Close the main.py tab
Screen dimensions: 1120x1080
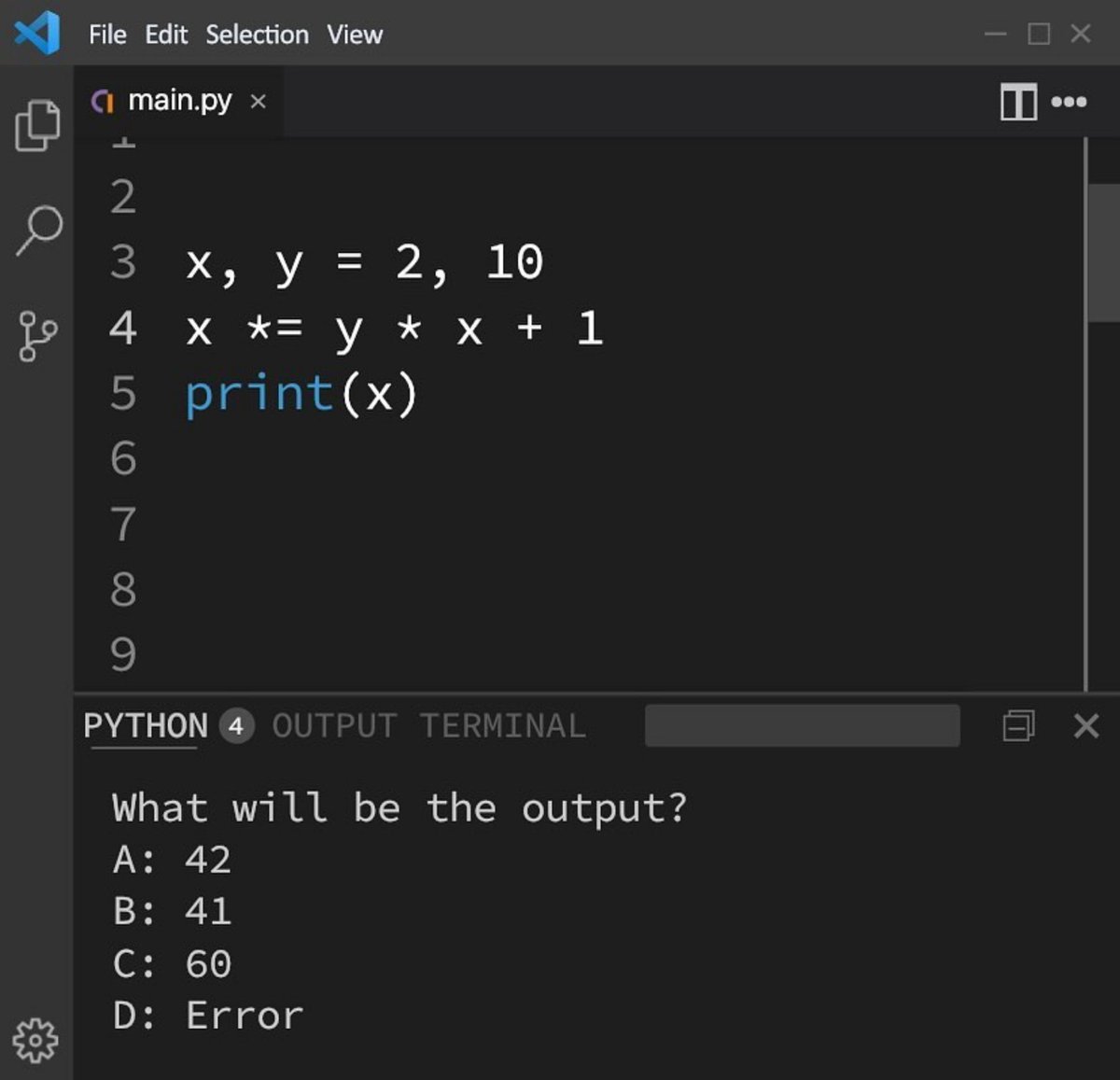click(x=258, y=102)
